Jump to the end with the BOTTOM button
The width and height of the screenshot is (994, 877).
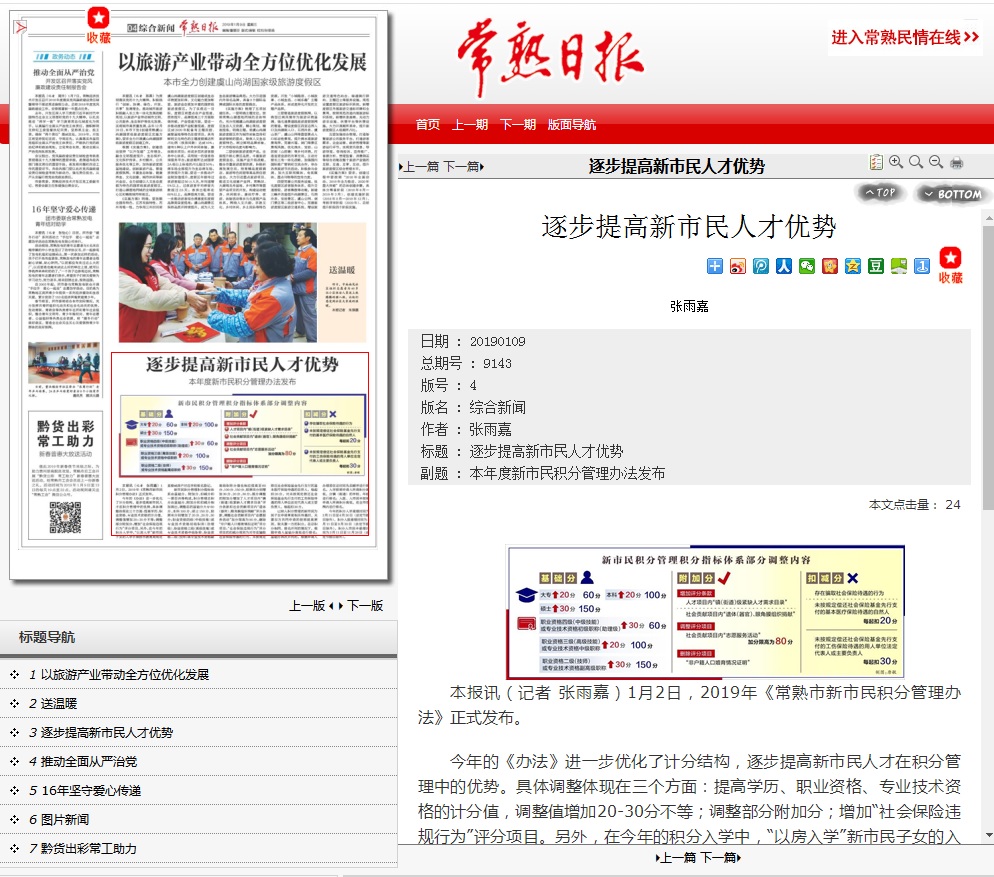(953, 194)
